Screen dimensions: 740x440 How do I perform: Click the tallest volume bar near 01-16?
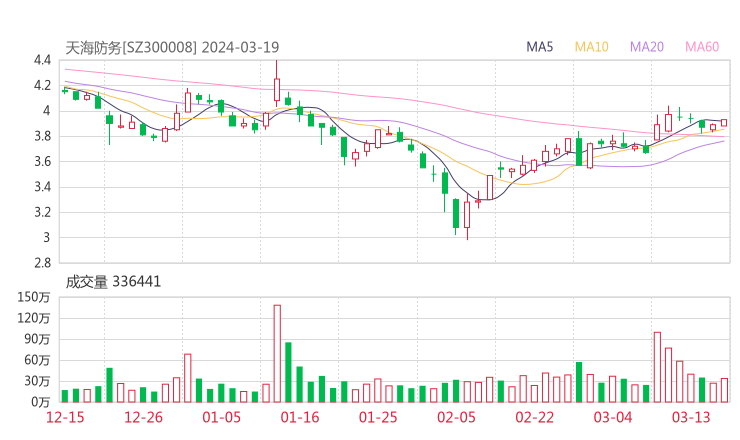click(277, 354)
